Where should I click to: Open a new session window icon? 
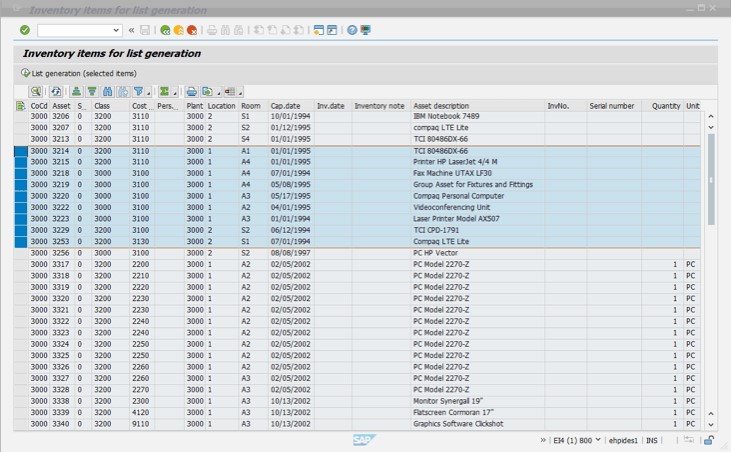click(x=318, y=30)
